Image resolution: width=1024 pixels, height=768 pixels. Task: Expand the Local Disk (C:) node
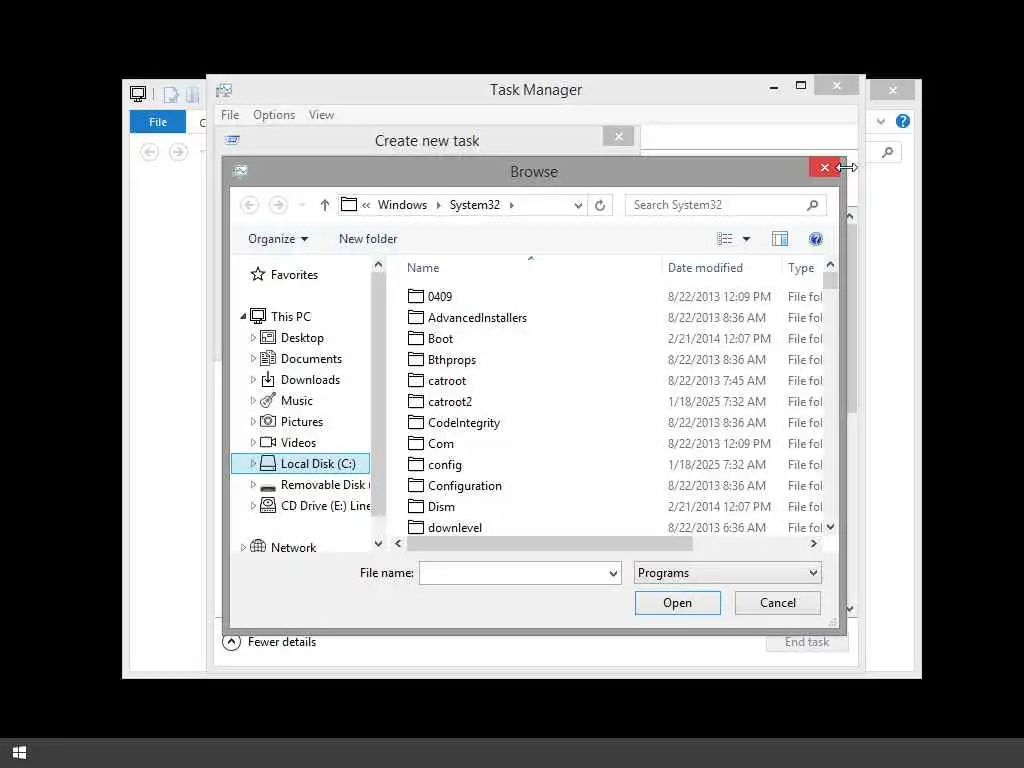tap(253, 464)
